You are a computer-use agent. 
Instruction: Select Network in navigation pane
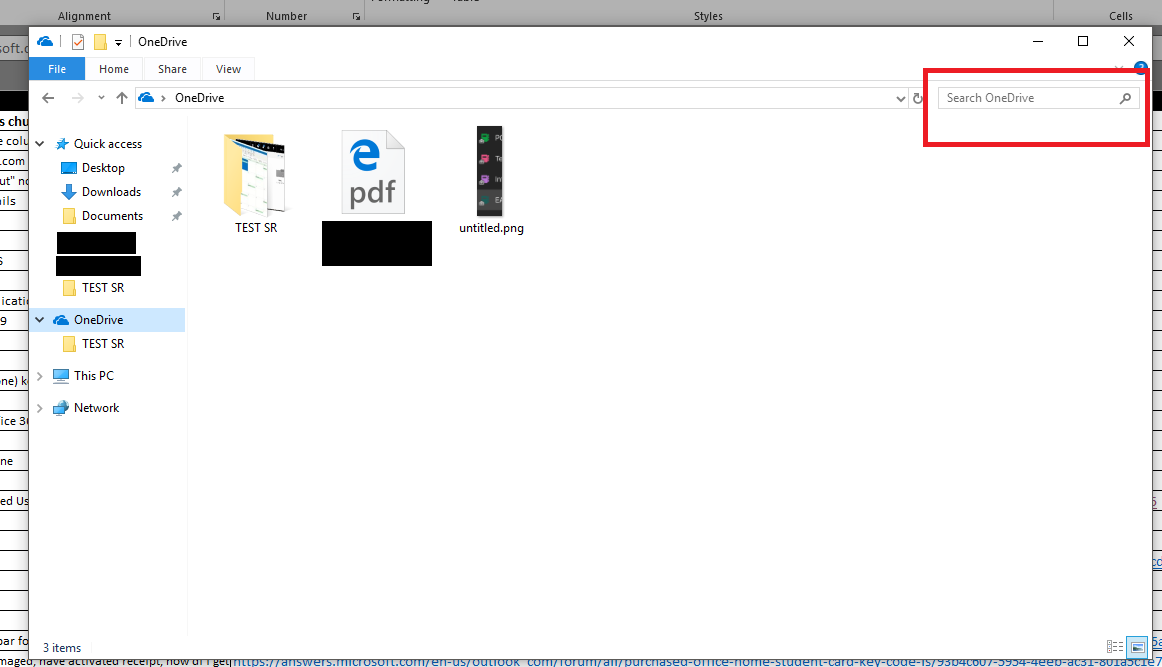coord(96,408)
